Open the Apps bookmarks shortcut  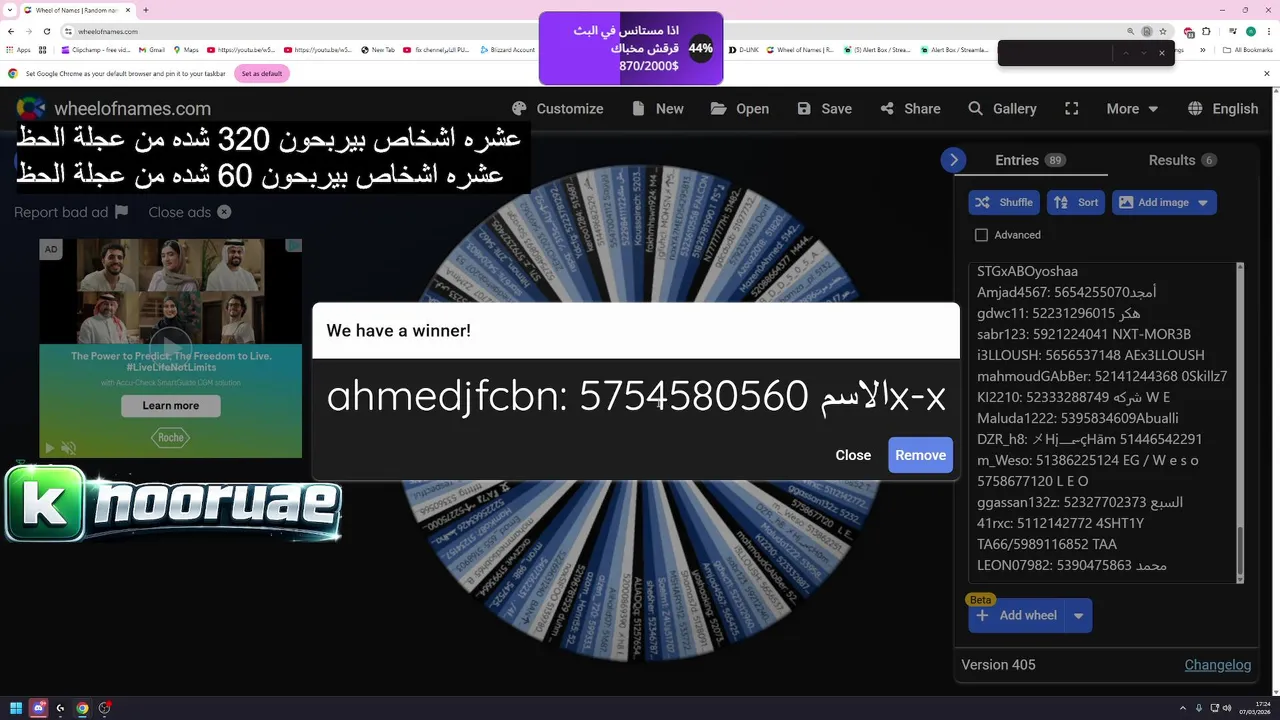(18, 50)
